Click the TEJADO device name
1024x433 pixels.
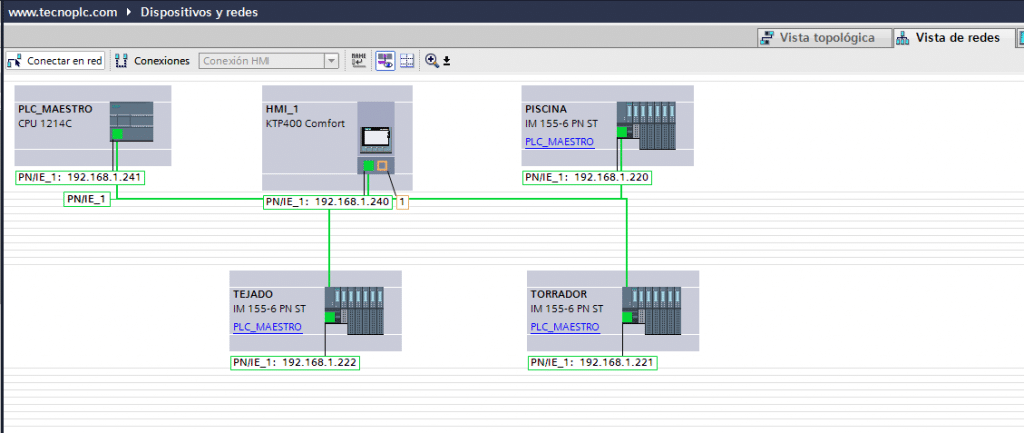pos(253,295)
